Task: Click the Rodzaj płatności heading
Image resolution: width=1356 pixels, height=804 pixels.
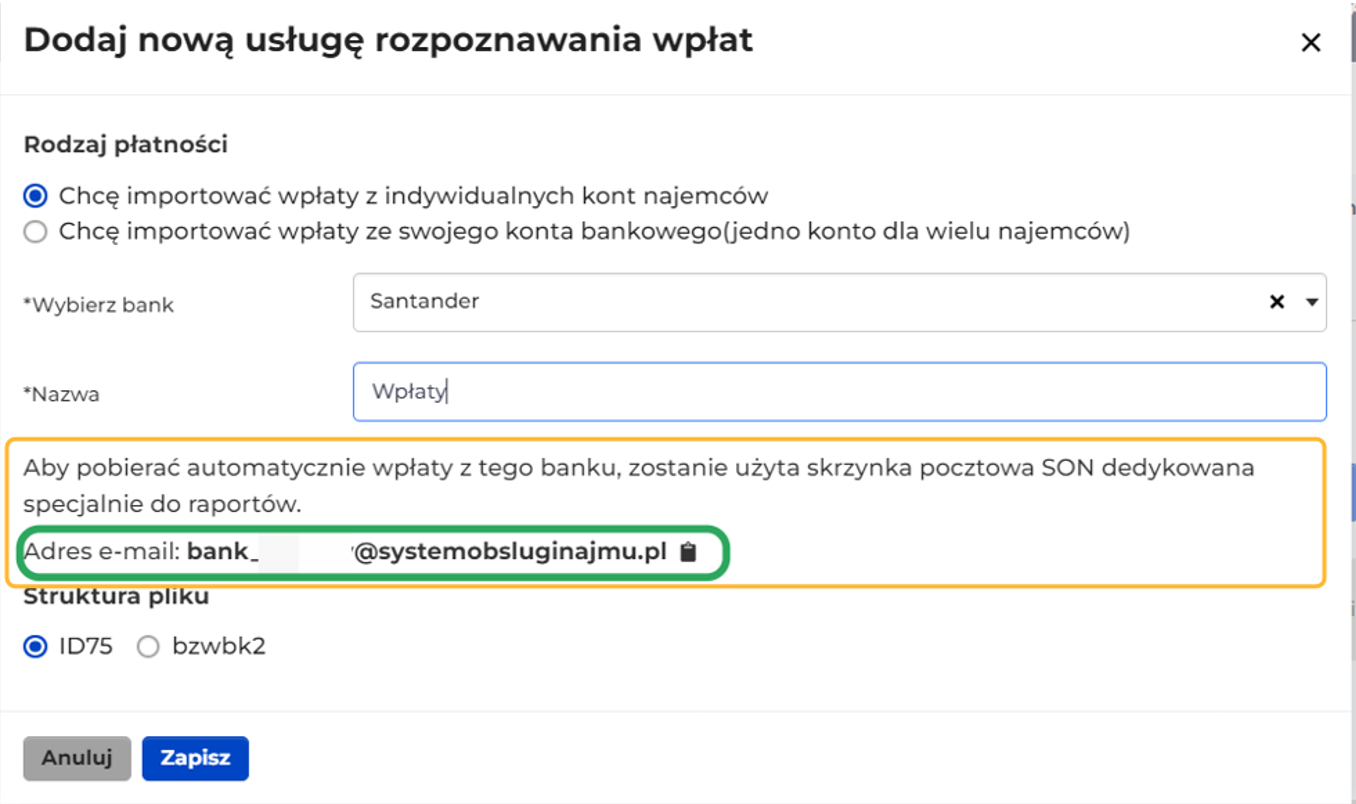Action: [126, 145]
